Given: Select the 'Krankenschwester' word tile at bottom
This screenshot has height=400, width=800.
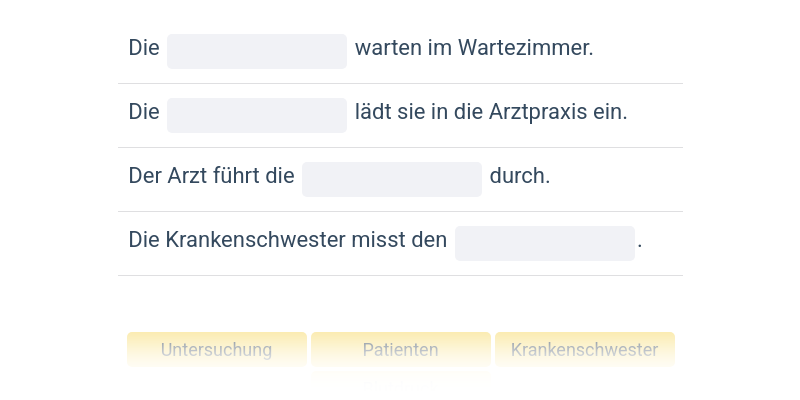Looking at the screenshot, I should 585,350.
